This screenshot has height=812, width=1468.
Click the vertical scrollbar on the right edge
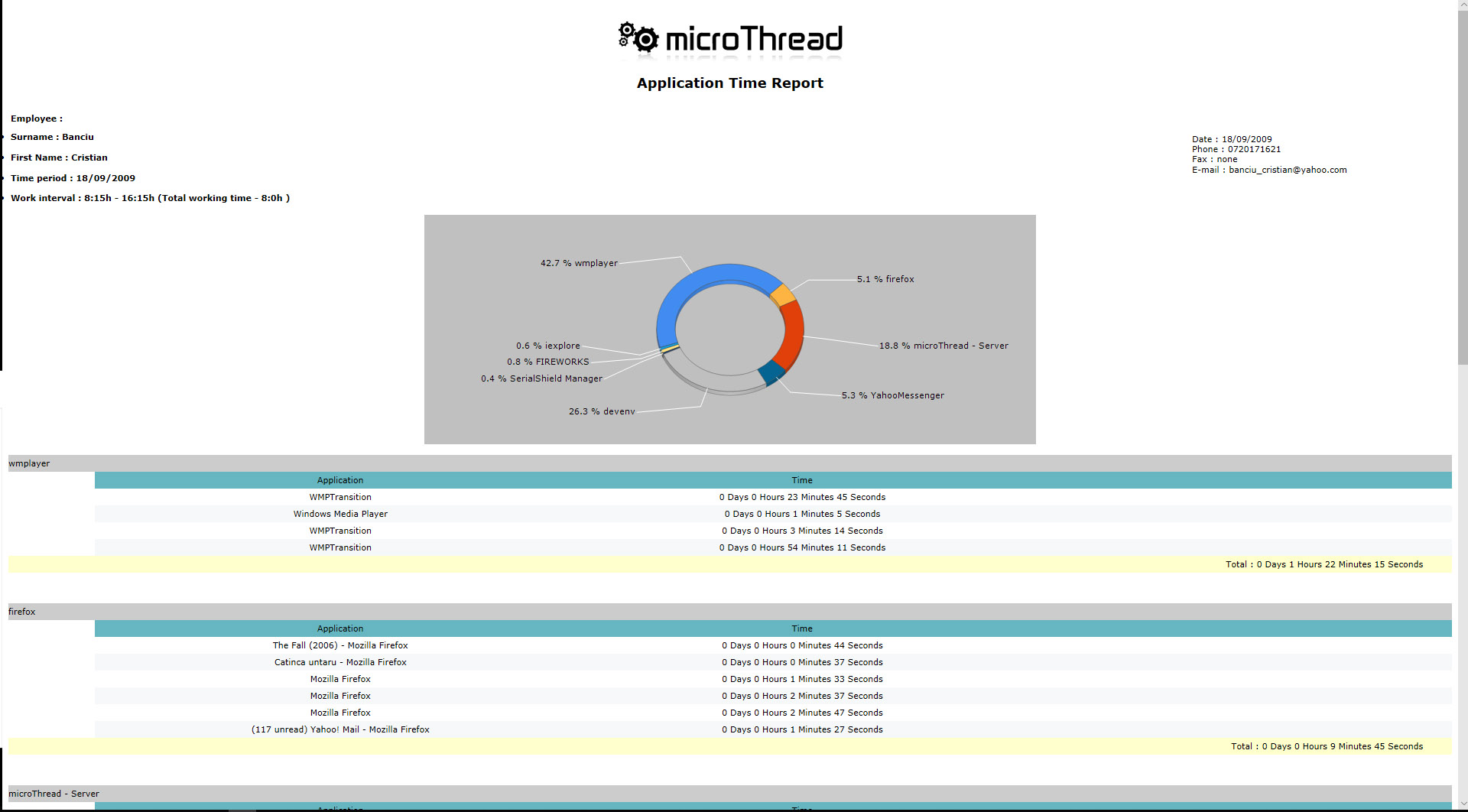(x=1463, y=406)
